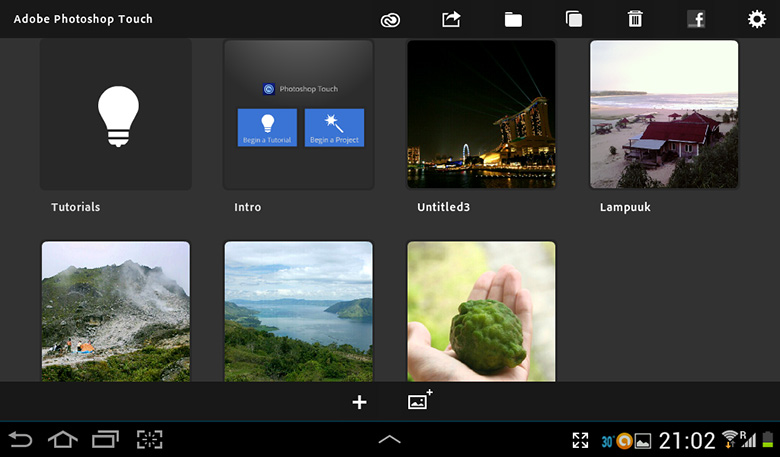Select the Tutorials label
780x457 pixels.
click(x=76, y=207)
